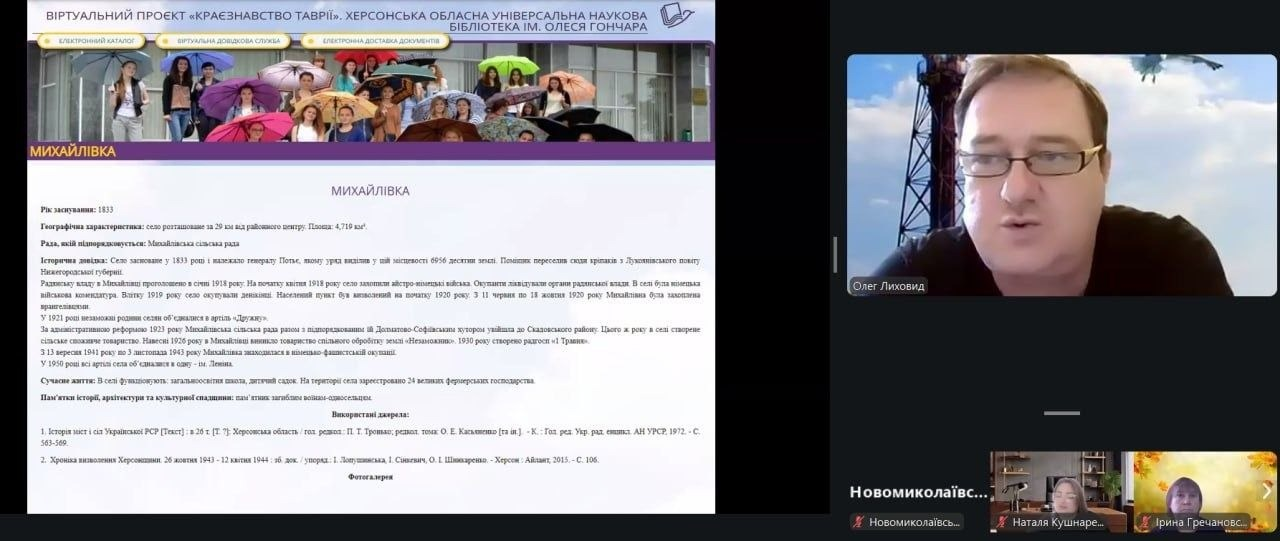This screenshot has height=541, width=1280.
Task: Click the МИХАЙЛІВКА heading in the purple bar
Action: click(x=73, y=152)
